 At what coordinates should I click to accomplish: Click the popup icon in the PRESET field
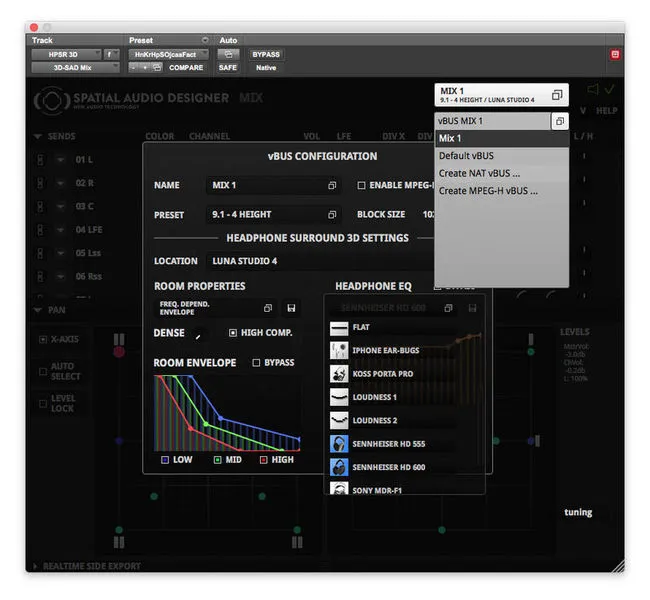click(332, 215)
